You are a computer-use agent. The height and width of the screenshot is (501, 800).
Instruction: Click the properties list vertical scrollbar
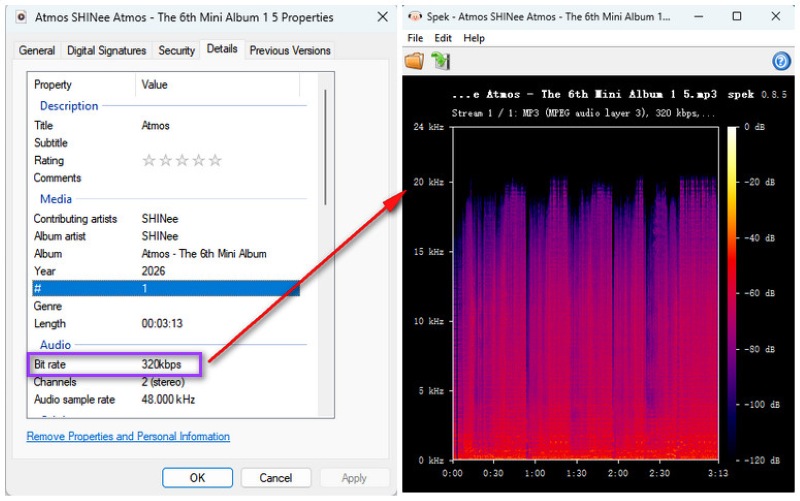(x=325, y=147)
